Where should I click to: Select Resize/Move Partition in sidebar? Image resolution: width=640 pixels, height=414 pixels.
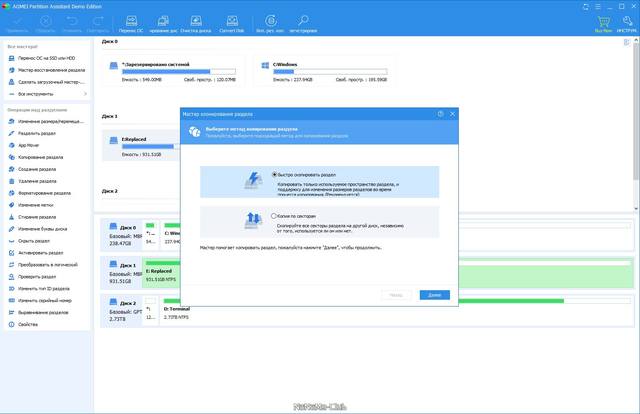coord(47,121)
